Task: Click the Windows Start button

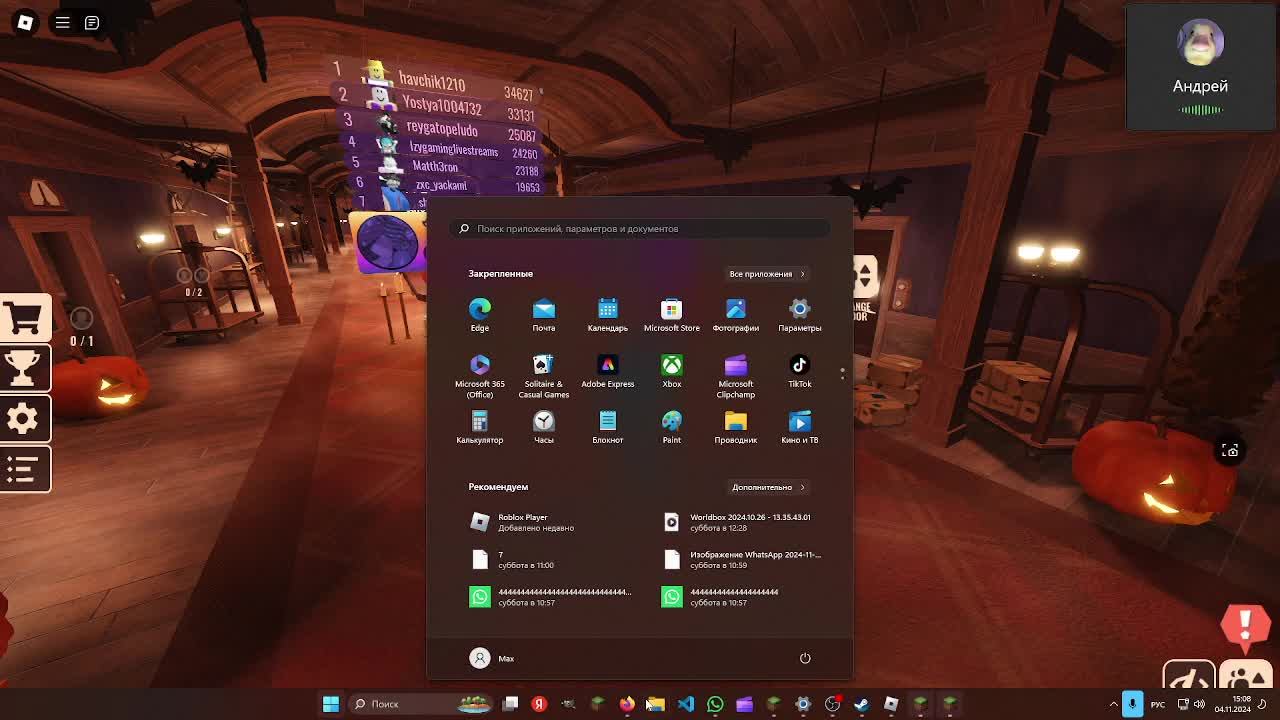Action: pyautogui.click(x=331, y=704)
